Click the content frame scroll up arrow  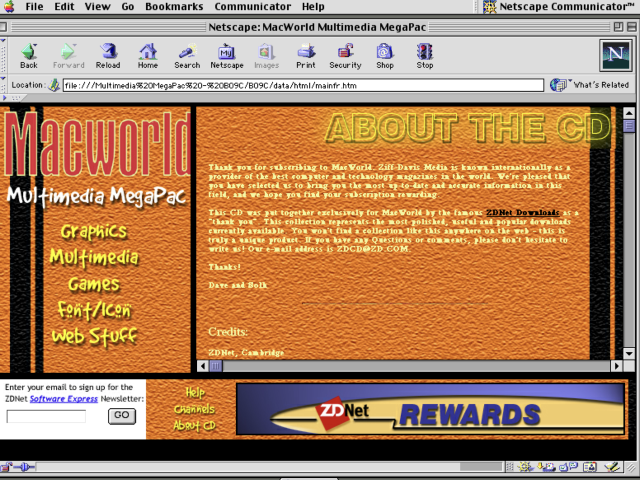coord(629,112)
